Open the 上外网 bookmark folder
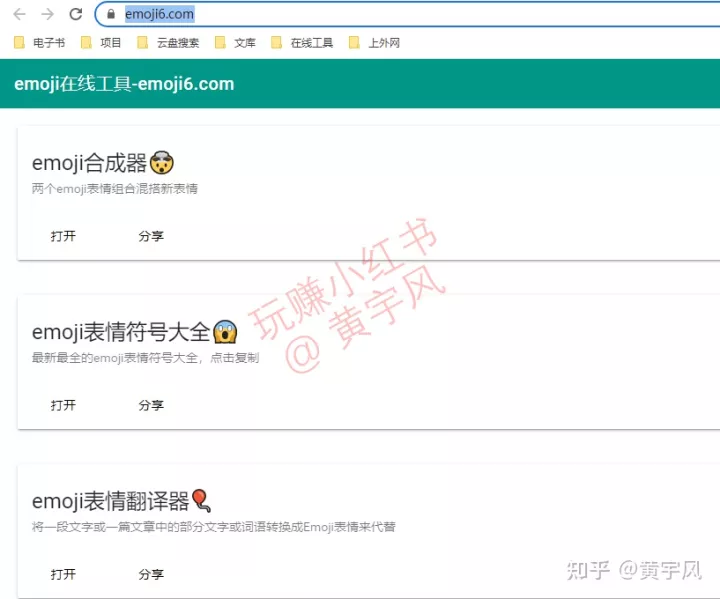The height and width of the screenshot is (599, 720). 374,43
